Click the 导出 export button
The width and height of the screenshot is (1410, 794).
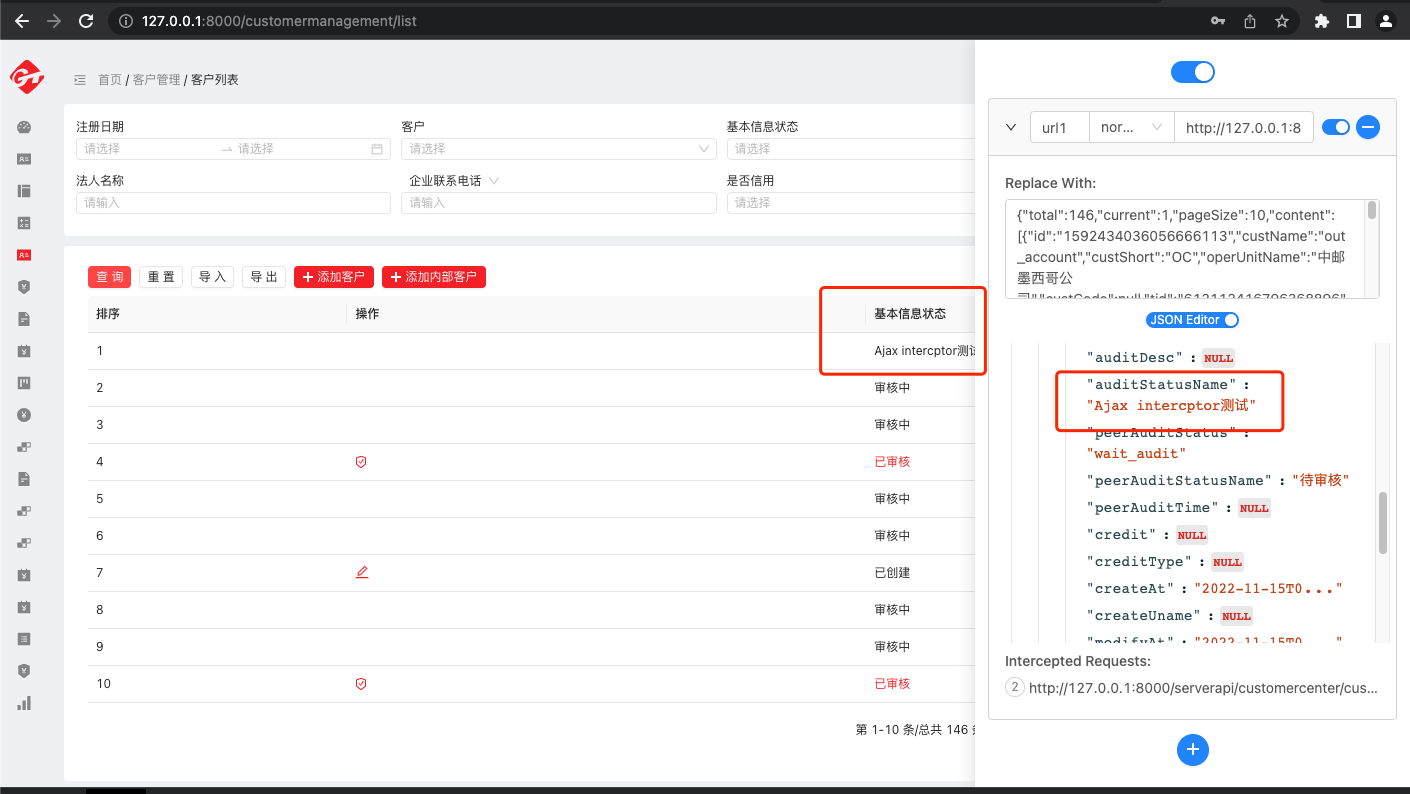click(264, 277)
